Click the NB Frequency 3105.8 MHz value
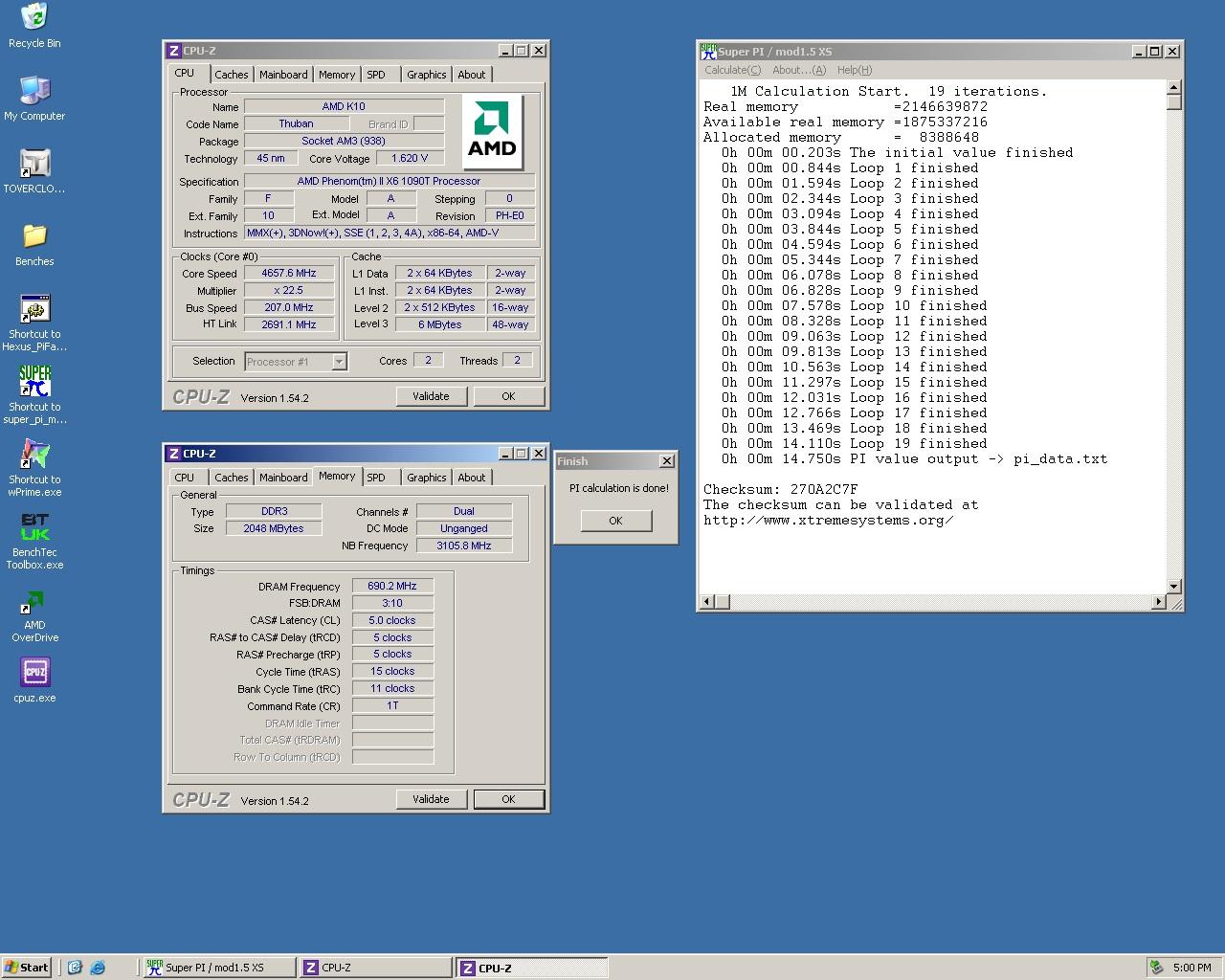Screen dimensions: 1225x980 [464, 546]
